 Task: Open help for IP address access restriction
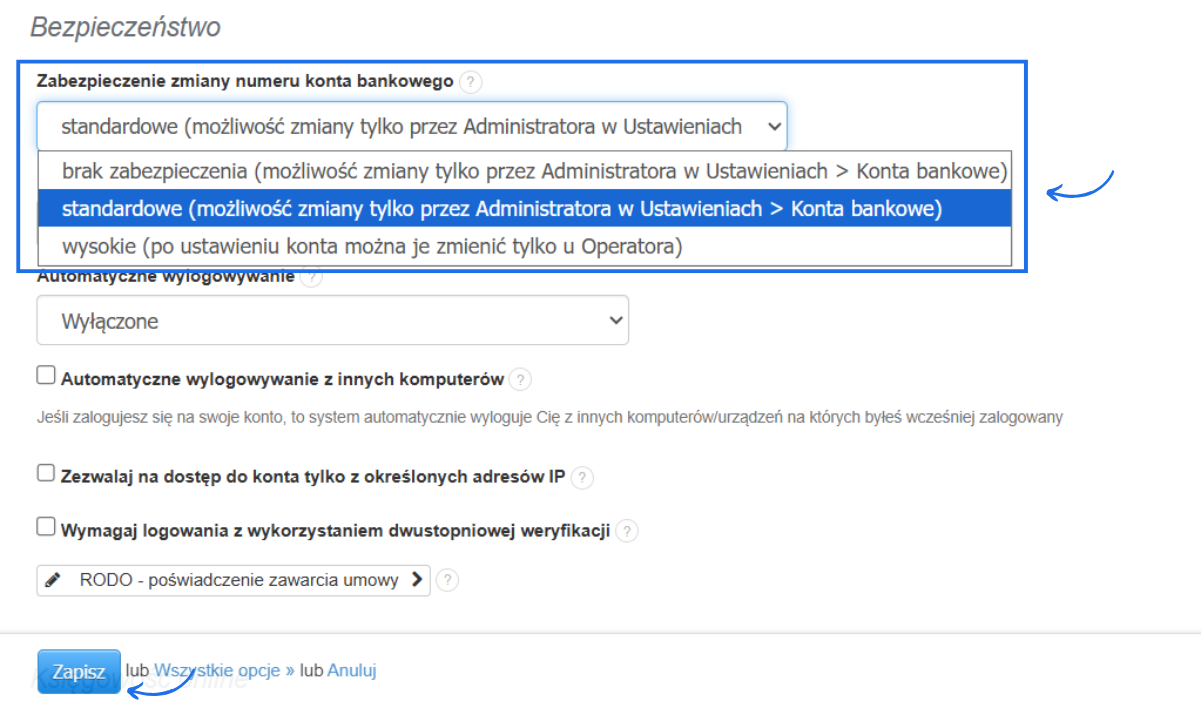point(581,478)
